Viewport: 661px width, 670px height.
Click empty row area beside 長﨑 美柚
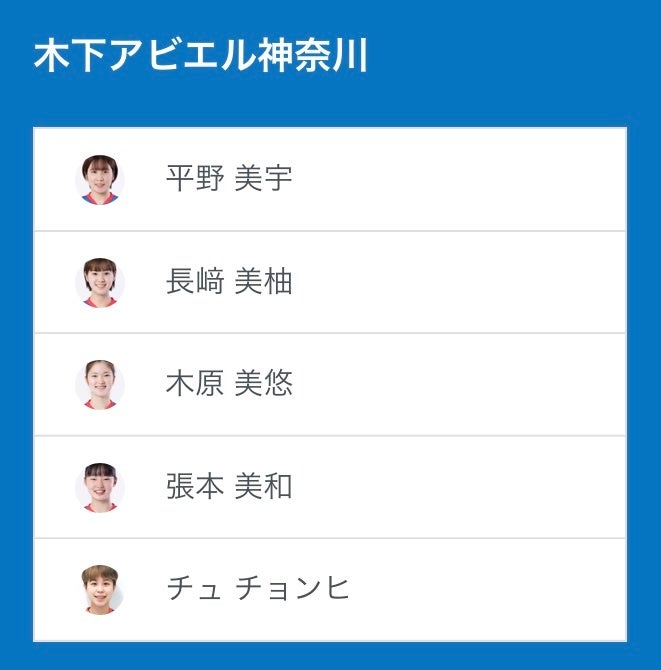(460, 283)
